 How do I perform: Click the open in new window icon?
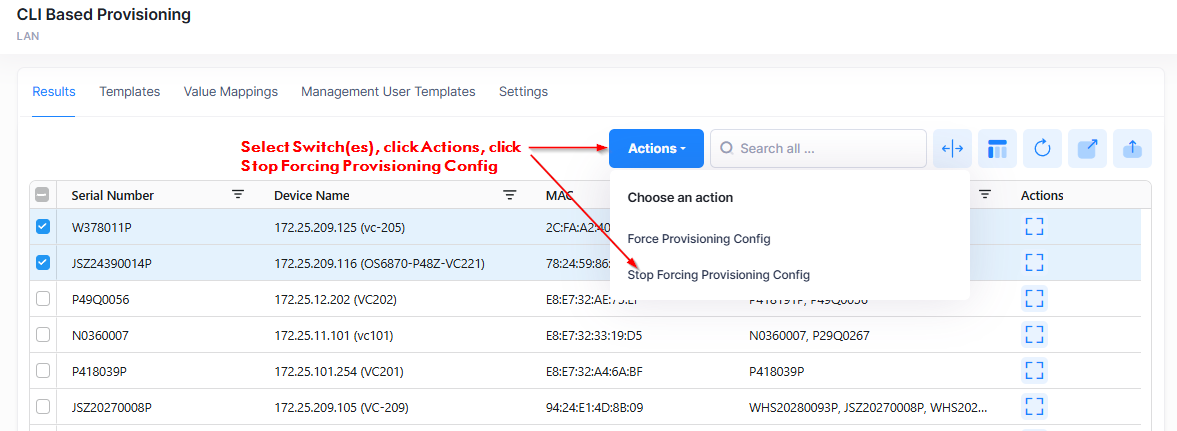(x=1087, y=149)
